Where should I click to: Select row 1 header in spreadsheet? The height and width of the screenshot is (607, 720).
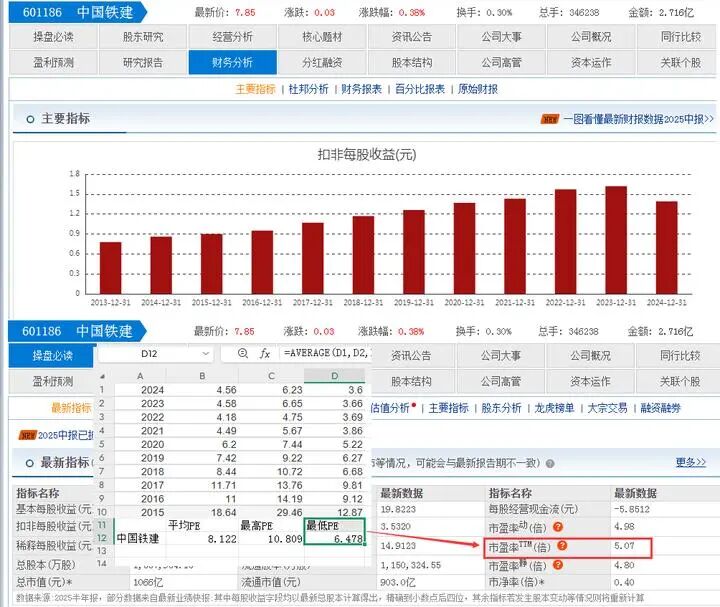click(x=102, y=390)
